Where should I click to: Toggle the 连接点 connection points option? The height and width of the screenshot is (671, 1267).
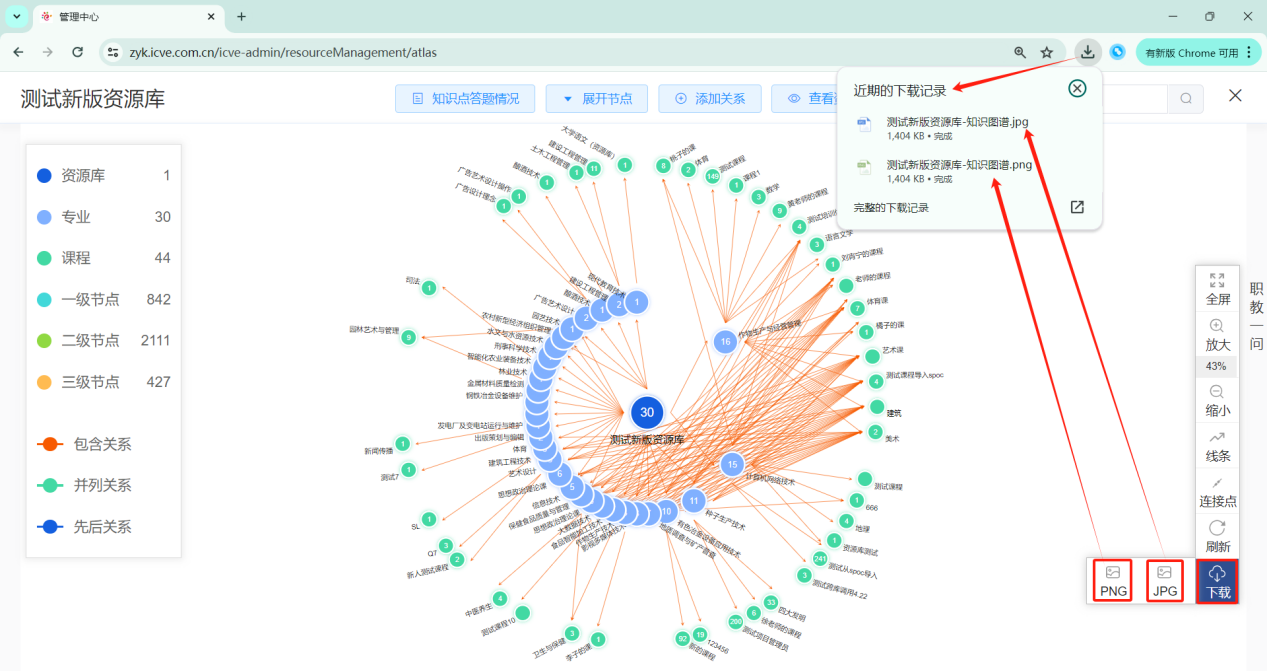1217,490
